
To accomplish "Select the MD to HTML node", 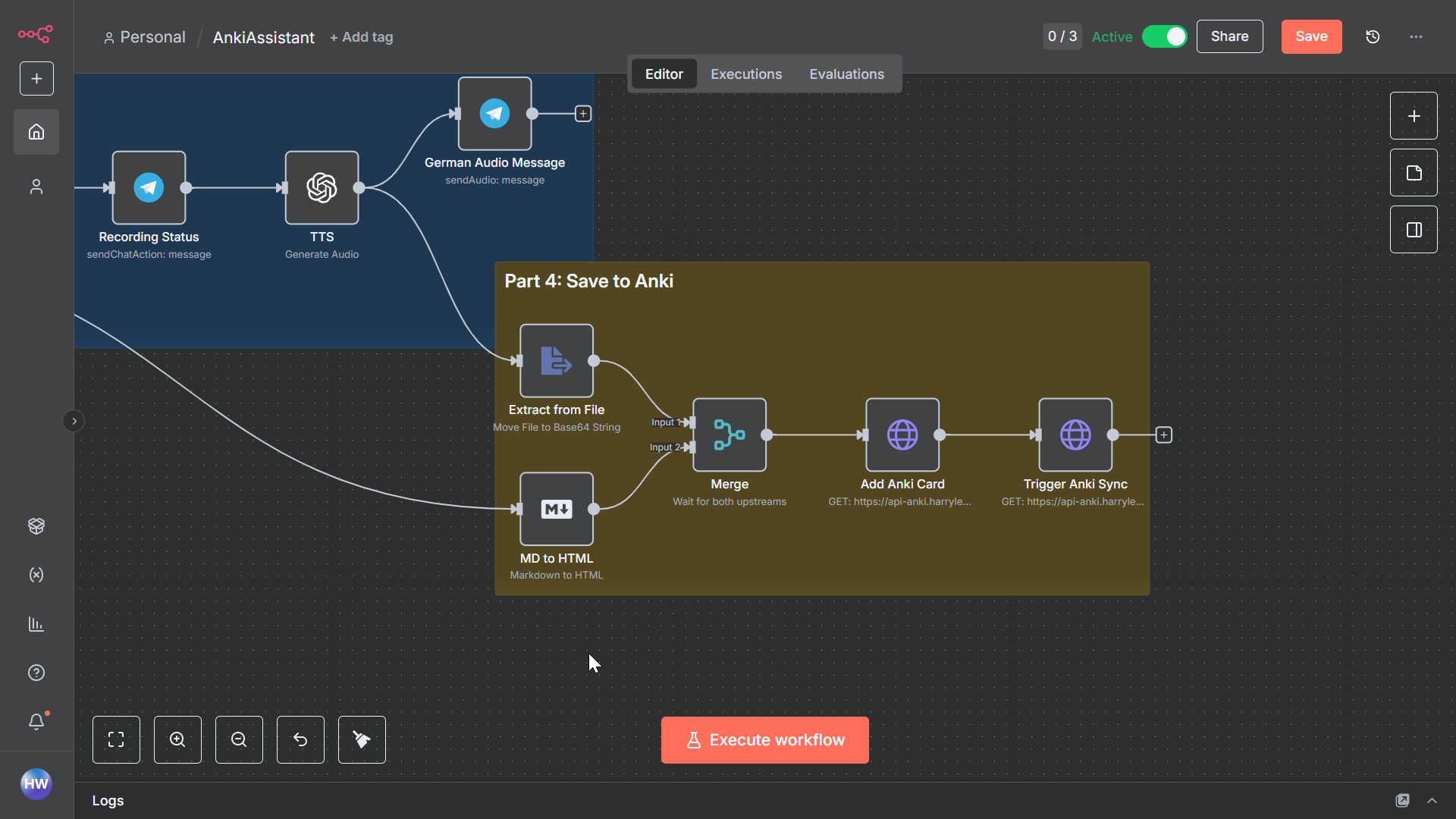I will pos(556,509).
